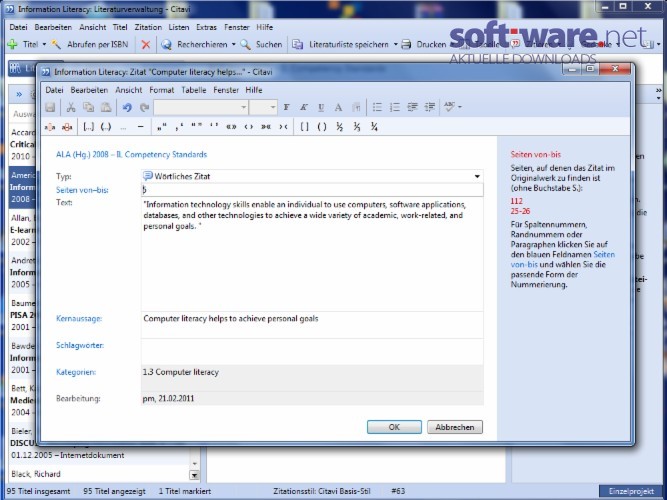The image size is (667, 500).
Task: Open font formatting with the A icon
Action: point(338,107)
